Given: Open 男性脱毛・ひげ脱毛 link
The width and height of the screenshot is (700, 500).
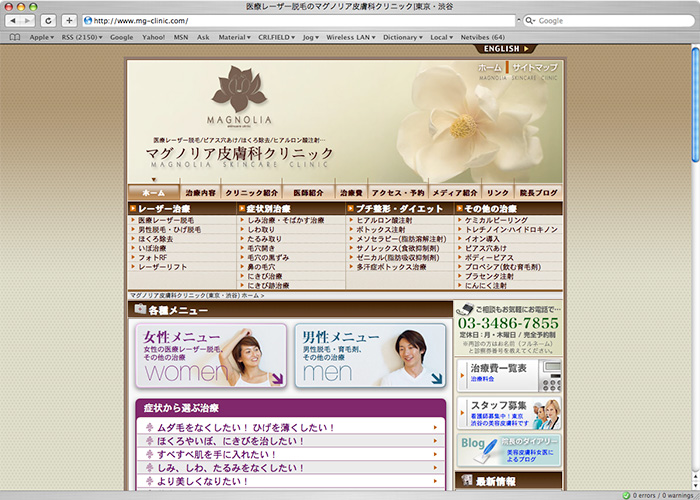Looking at the screenshot, I should tap(170, 229).
